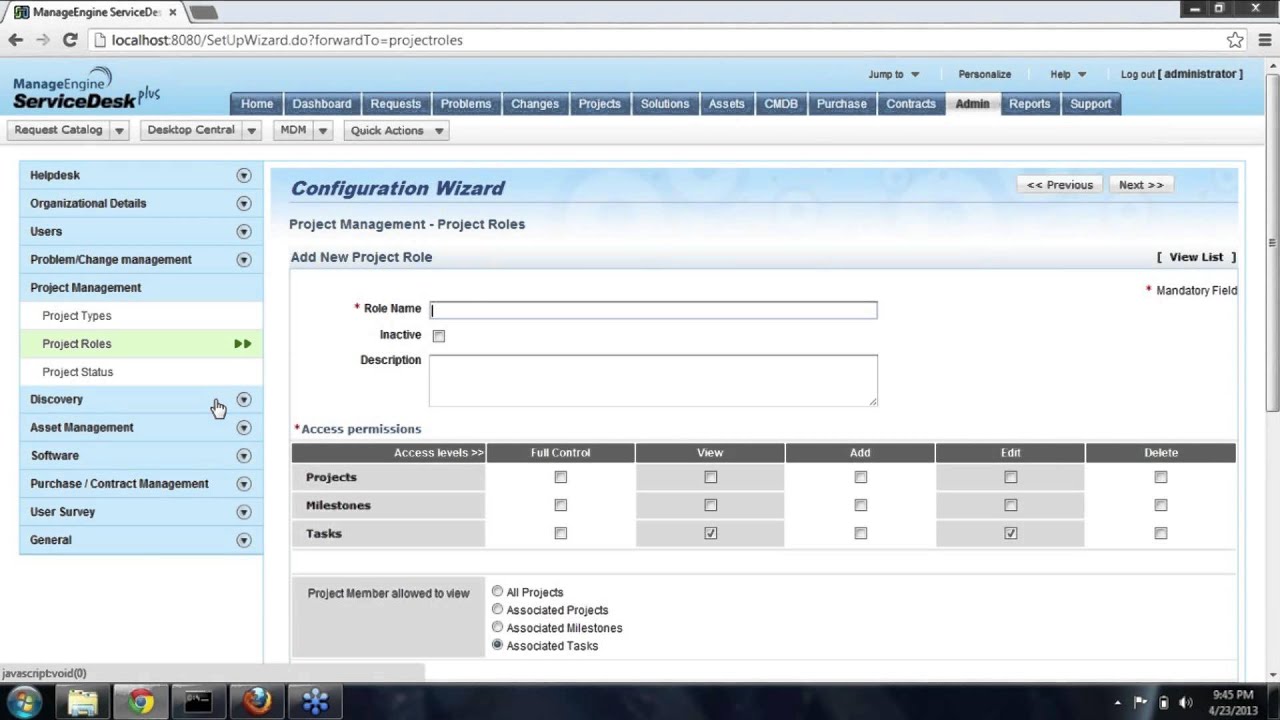
Task: Open the command prompt taskbar icon
Action: click(x=198, y=702)
